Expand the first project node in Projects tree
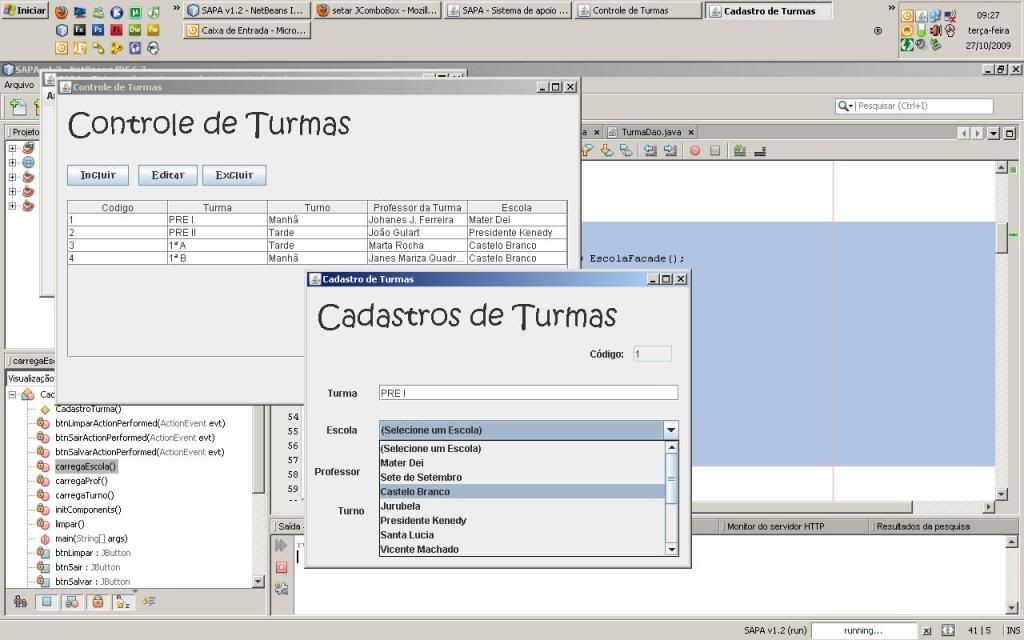 click(13, 148)
